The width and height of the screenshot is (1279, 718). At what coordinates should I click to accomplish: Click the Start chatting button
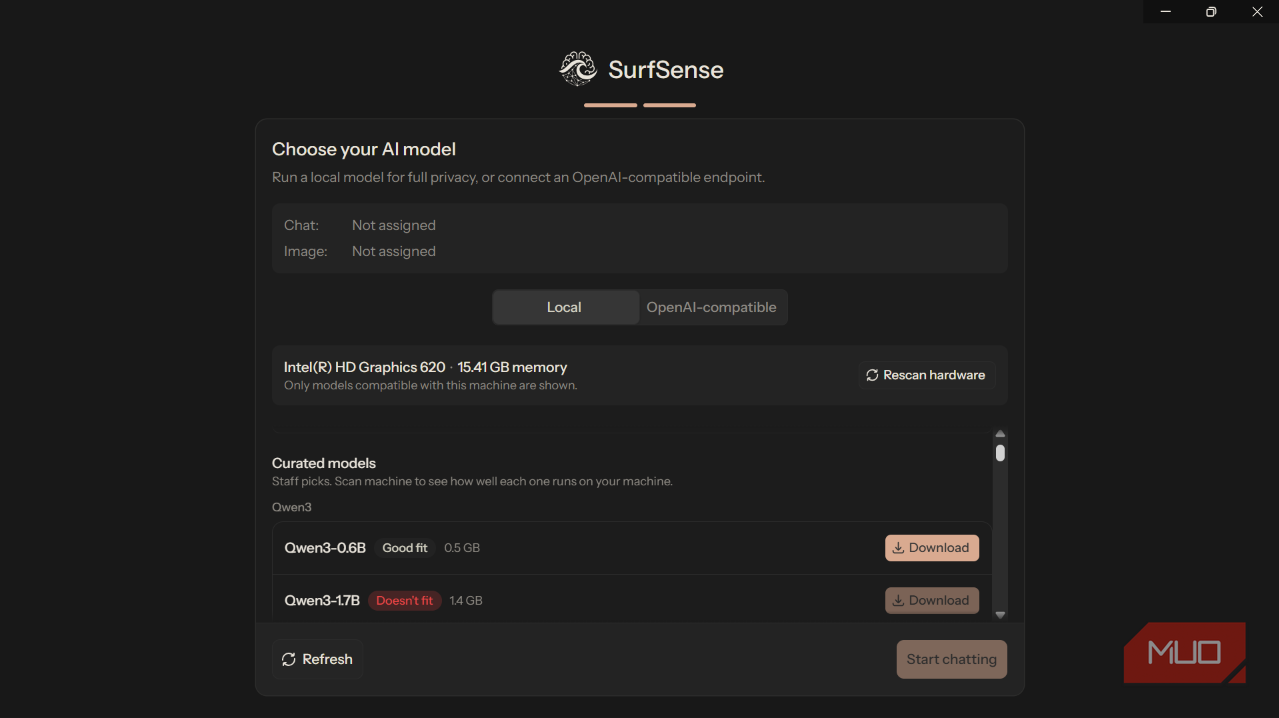point(951,659)
